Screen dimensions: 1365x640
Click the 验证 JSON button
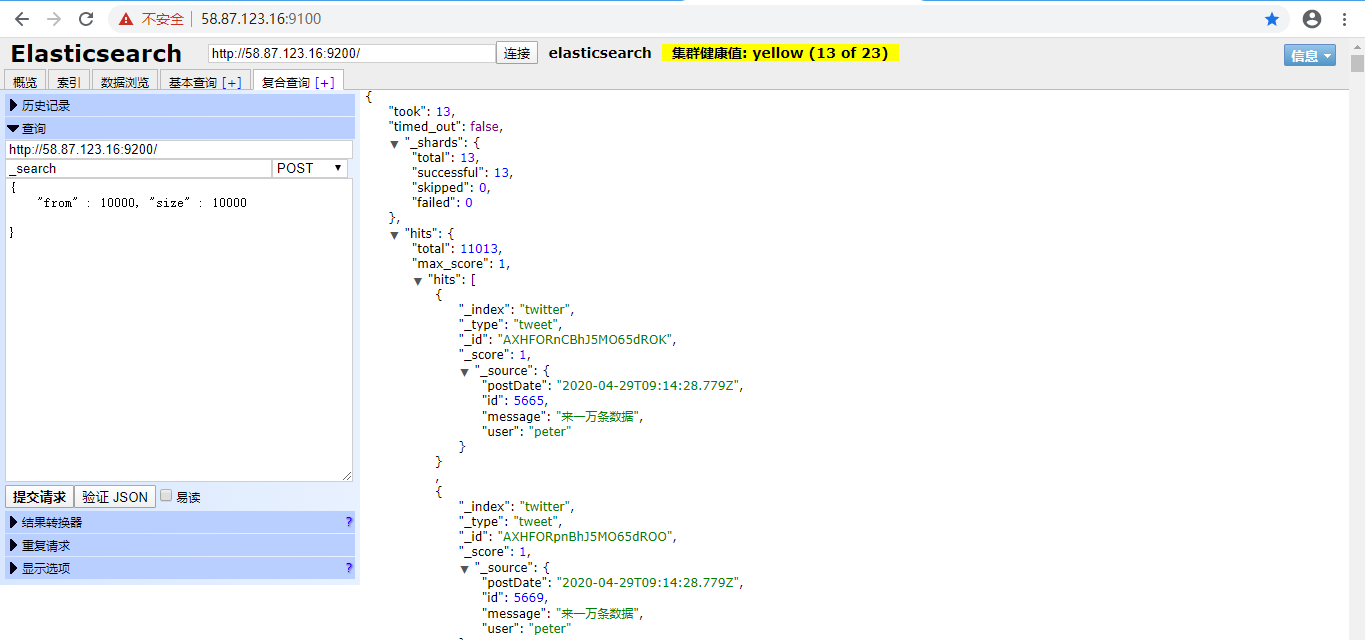[115, 497]
